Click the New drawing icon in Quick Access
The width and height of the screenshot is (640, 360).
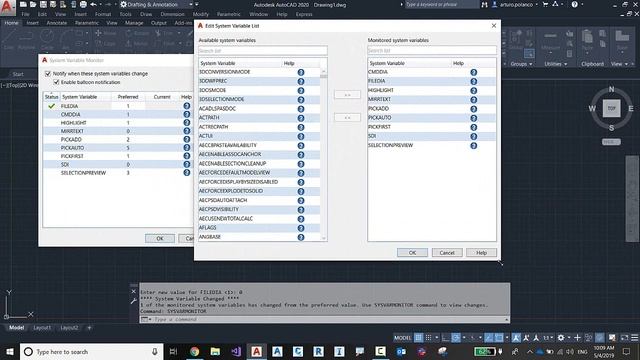pyautogui.click(x=23, y=4)
